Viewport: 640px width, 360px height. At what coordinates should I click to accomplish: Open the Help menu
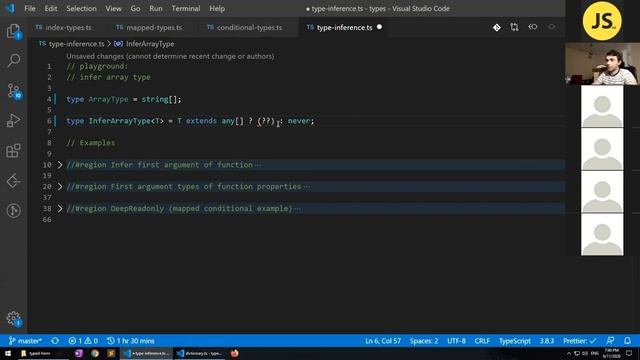[217, 8]
